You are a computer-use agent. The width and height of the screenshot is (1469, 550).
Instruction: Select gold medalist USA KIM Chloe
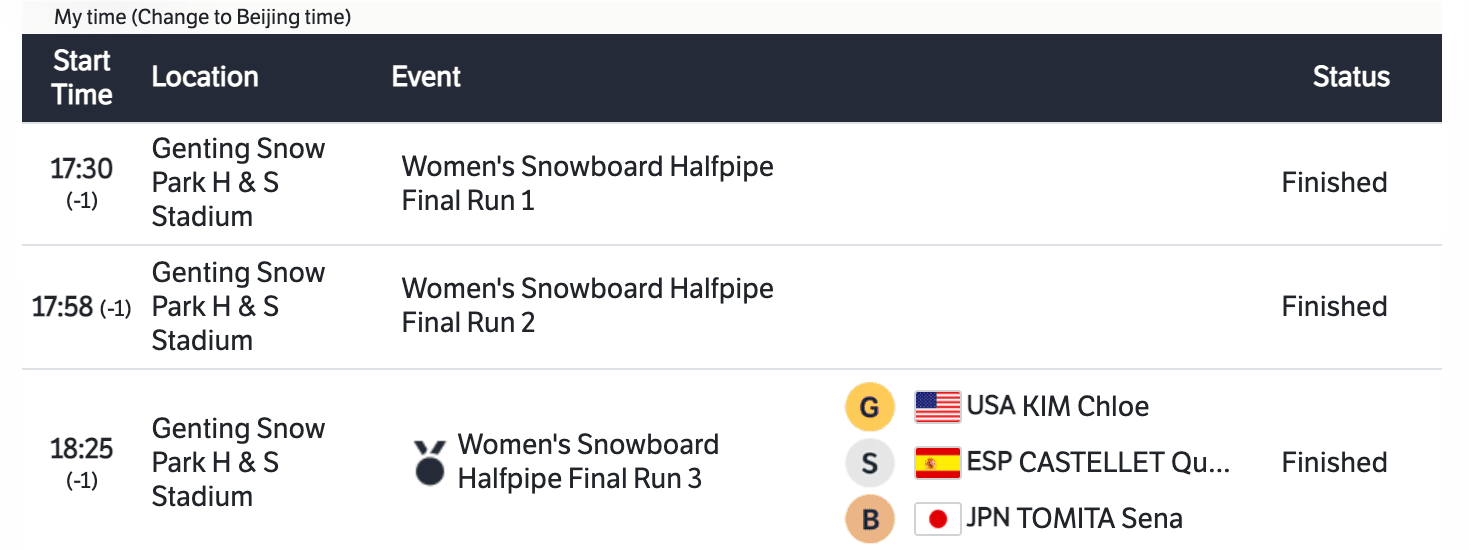coord(1057,406)
